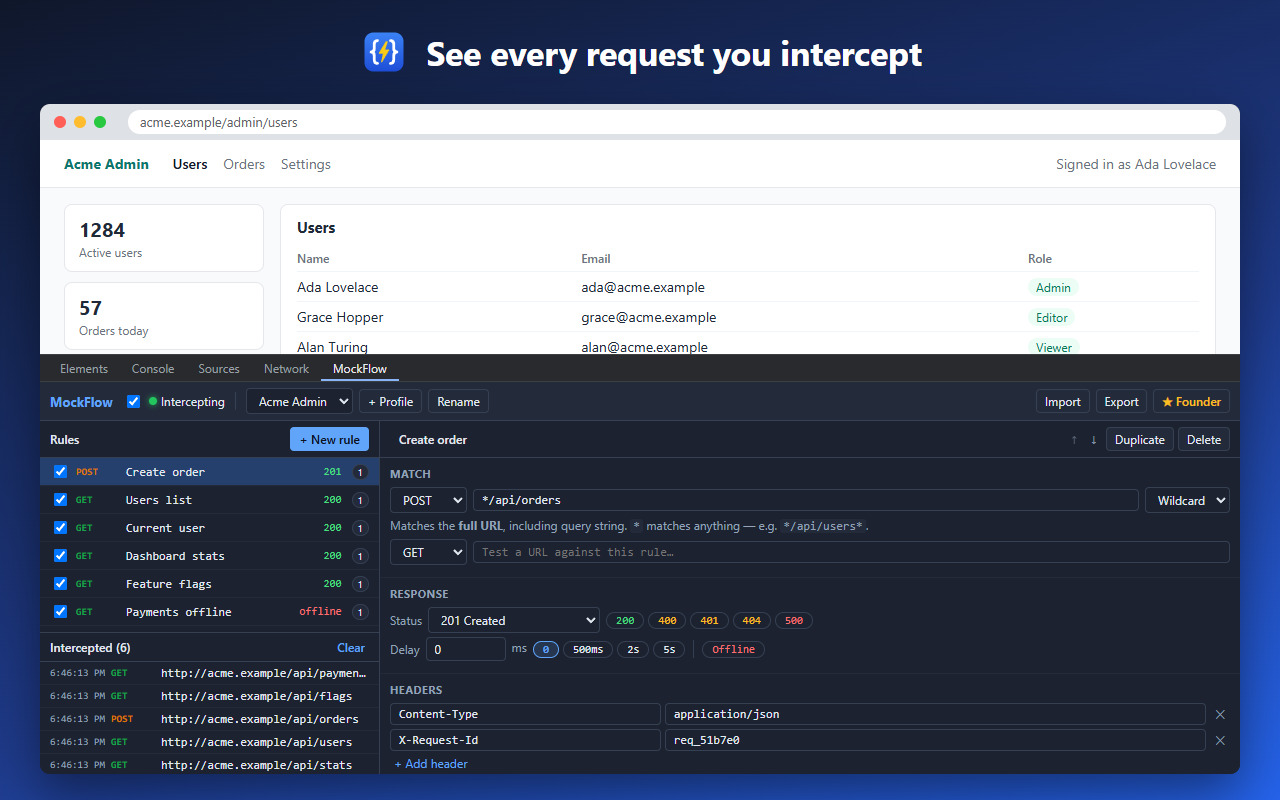Click the Test a URL input field
Image resolution: width=1280 pixels, height=800 pixels.
pos(851,553)
